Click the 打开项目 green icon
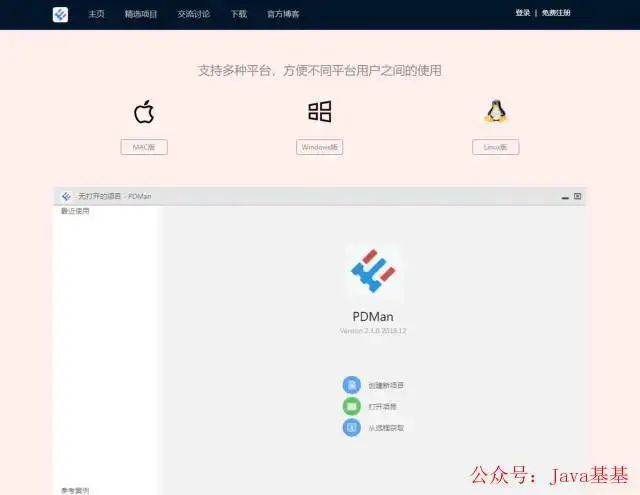Screen dimensions: 640x495 [351, 406]
